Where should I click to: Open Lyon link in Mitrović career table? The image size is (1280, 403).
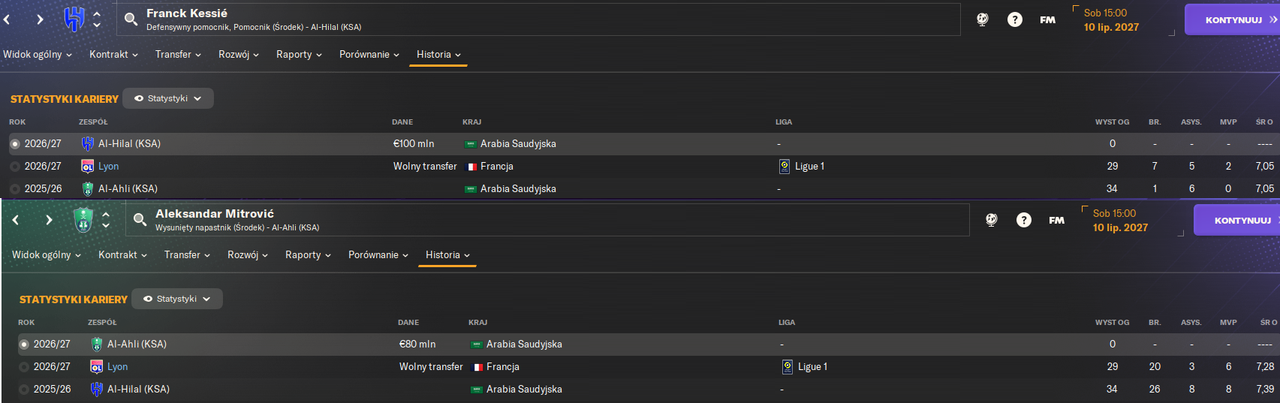click(x=117, y=366)
